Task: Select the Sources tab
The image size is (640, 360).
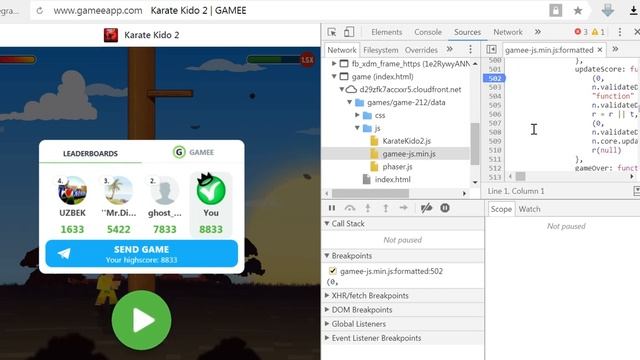Action: [467, 32]
